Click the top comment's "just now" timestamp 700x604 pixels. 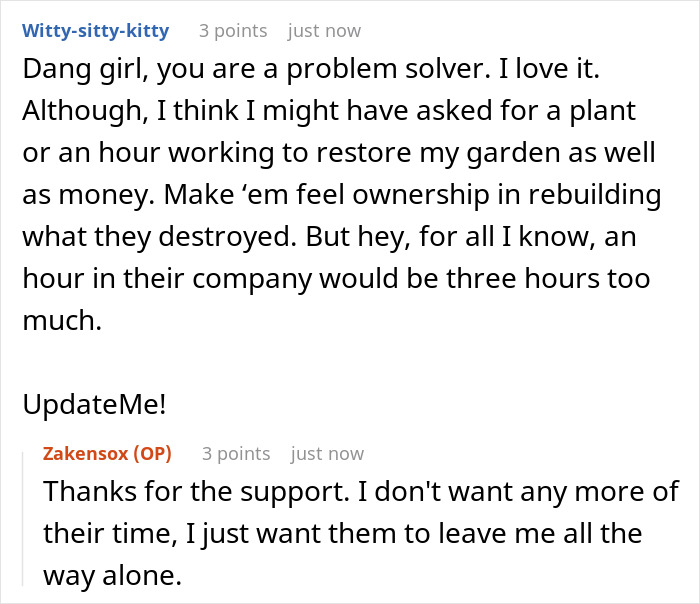[x=324, y=31]
